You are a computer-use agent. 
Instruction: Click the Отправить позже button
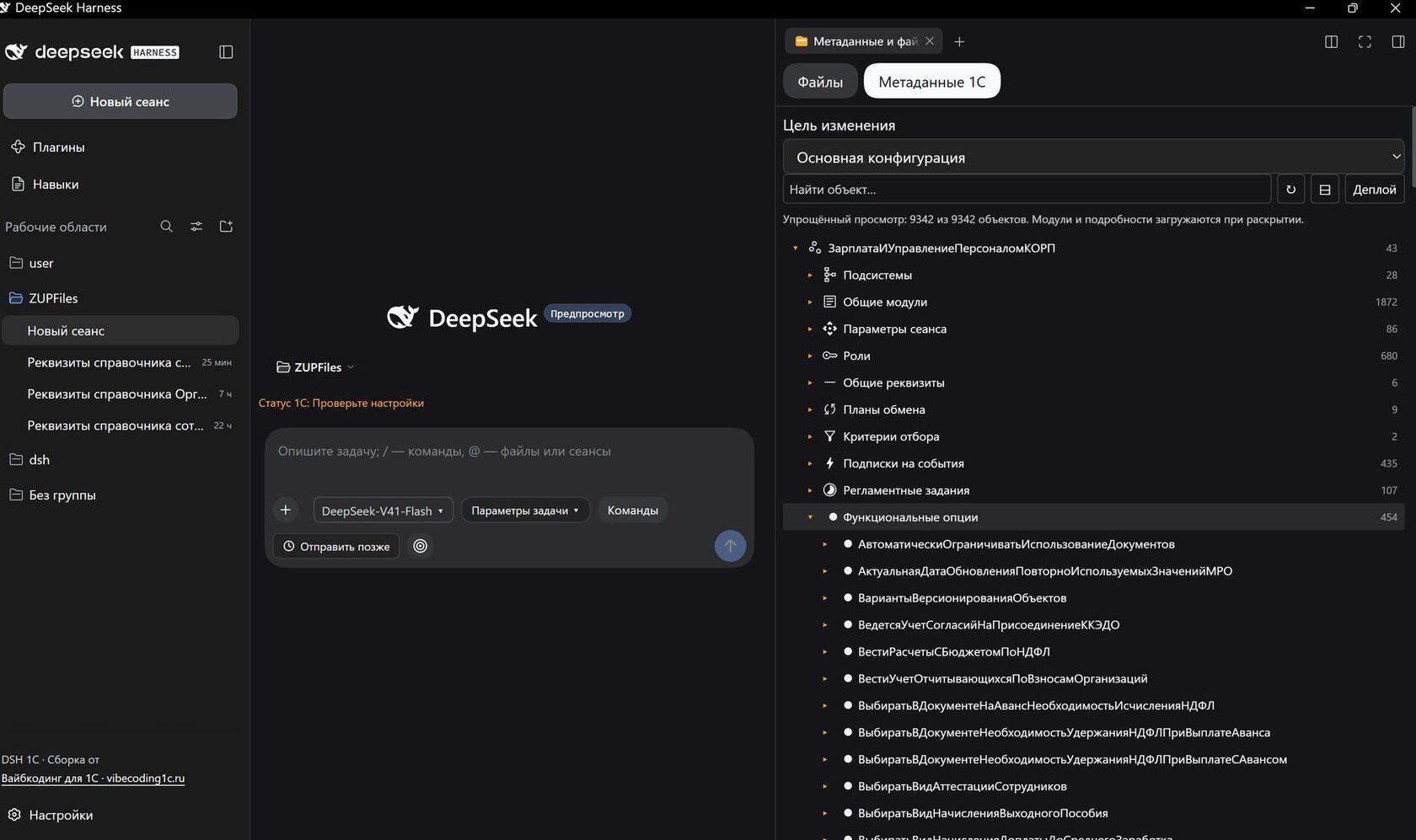click(336, 546)
